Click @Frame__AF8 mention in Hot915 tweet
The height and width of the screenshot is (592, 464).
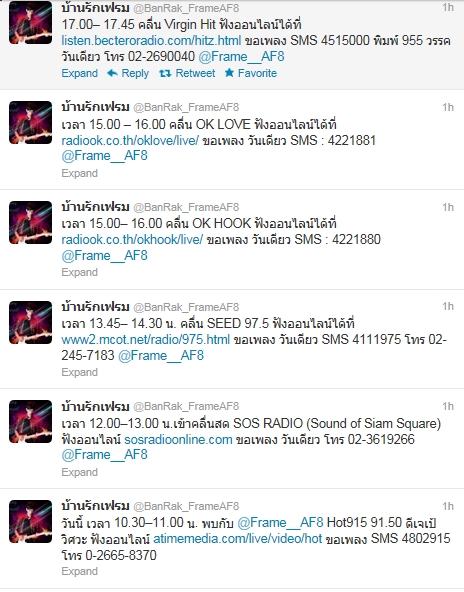[280, 523]
